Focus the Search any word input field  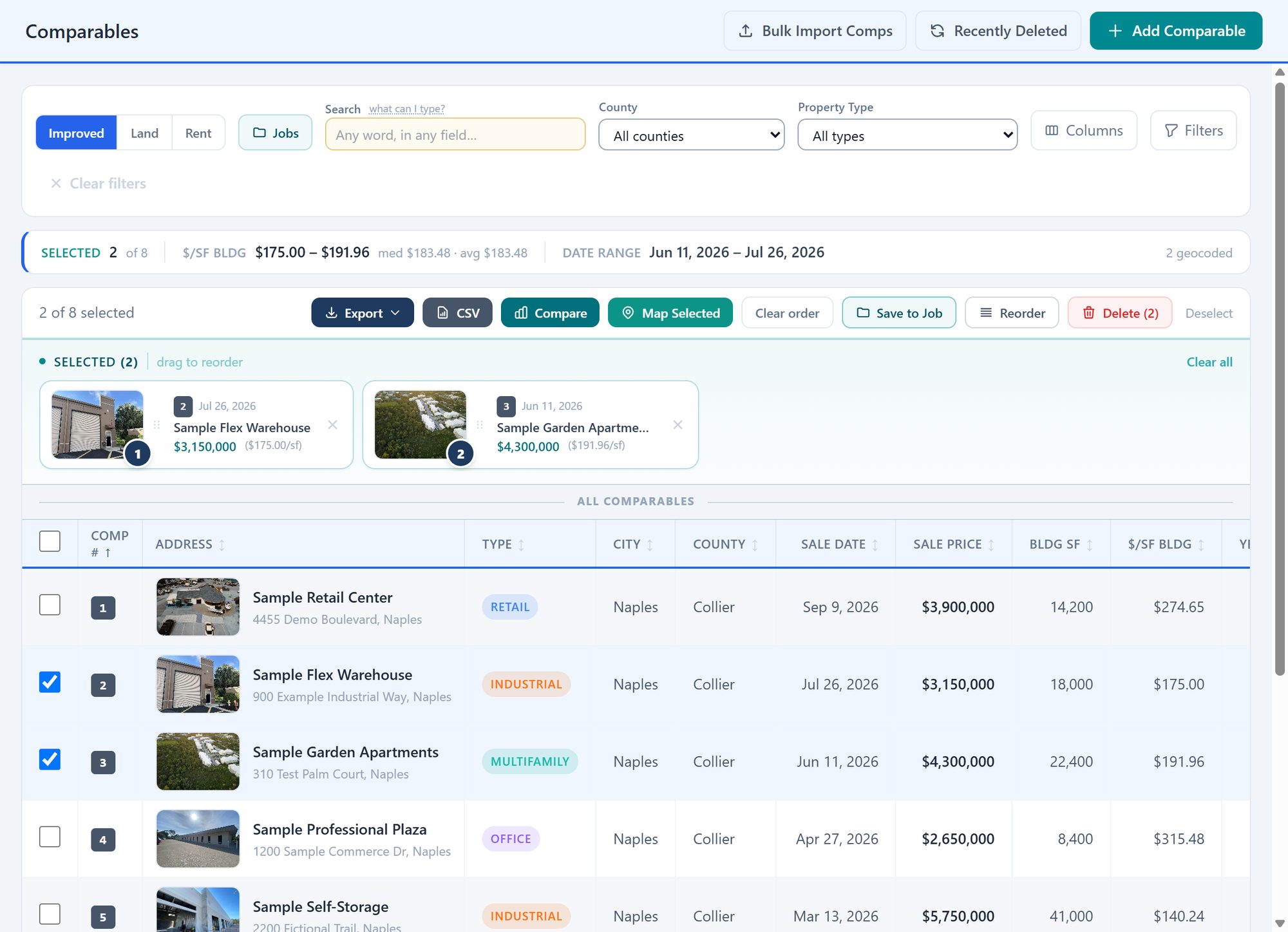(455, 134)
